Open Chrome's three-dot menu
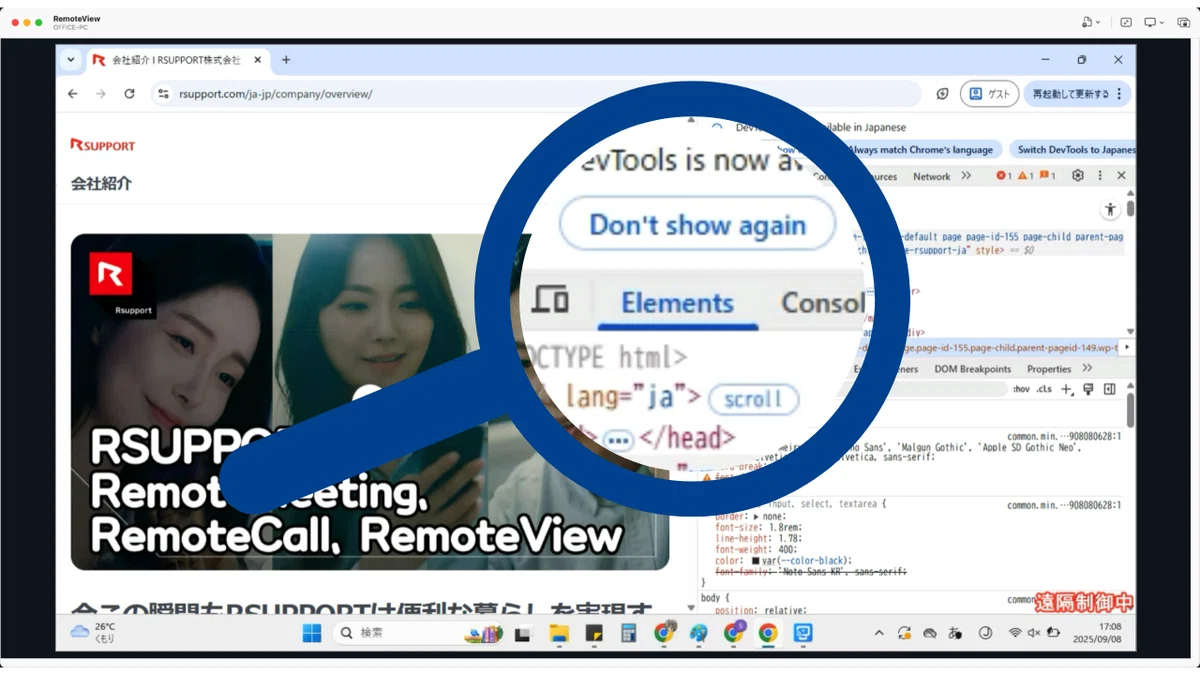 [x=1119, y=94]
